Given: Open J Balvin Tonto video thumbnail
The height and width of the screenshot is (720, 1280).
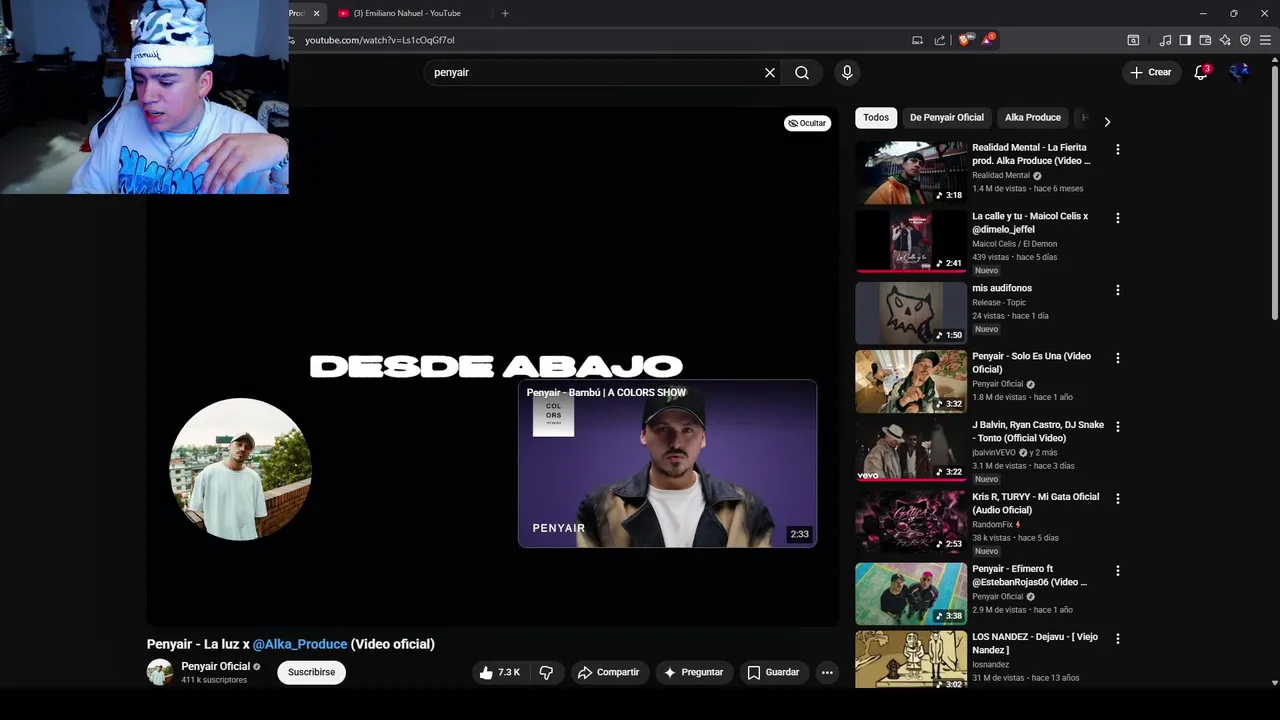Looking at the screenshot, I should pyautogui.click(x=911, y=451).
